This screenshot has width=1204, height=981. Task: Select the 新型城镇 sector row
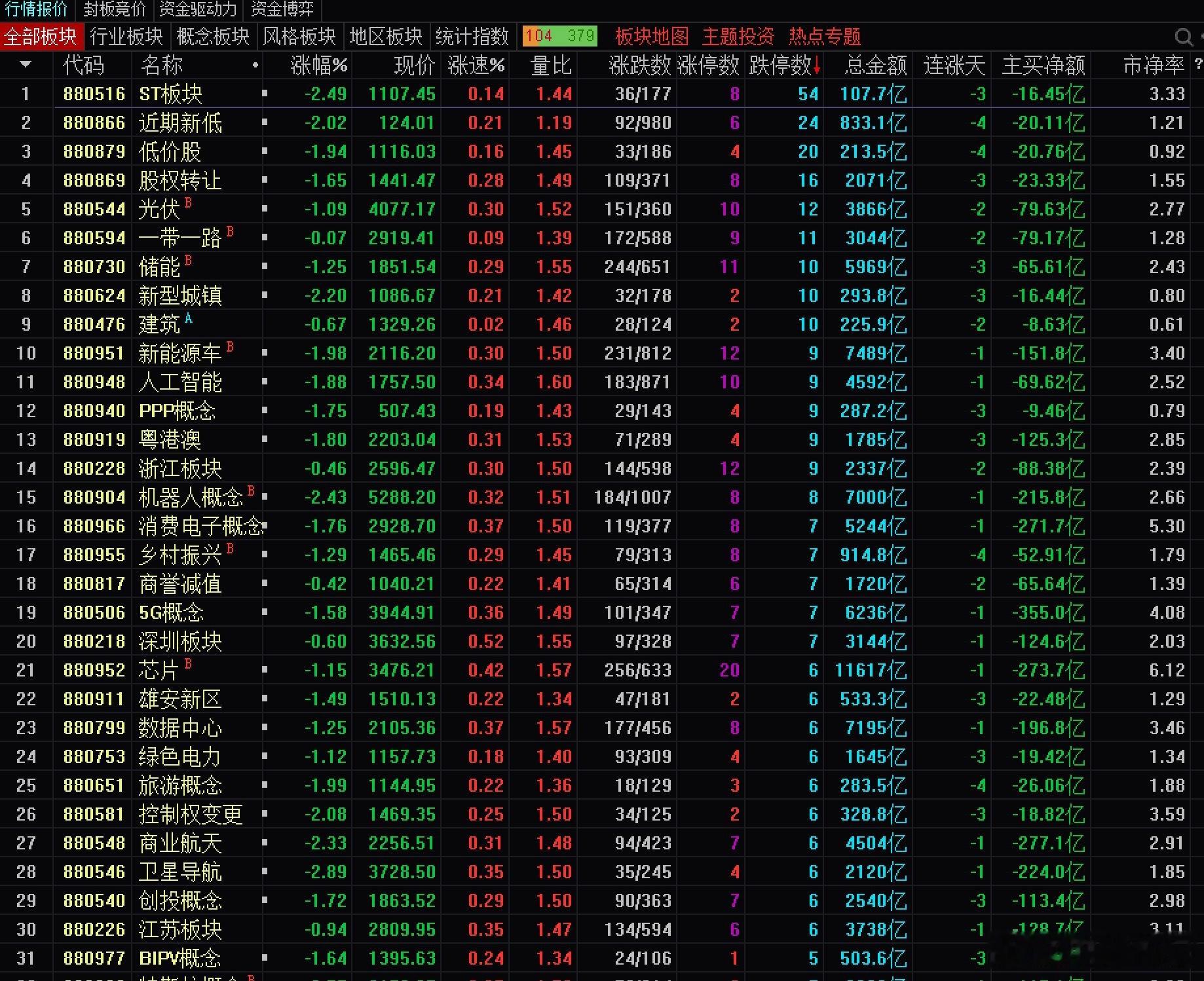[602, 295]
